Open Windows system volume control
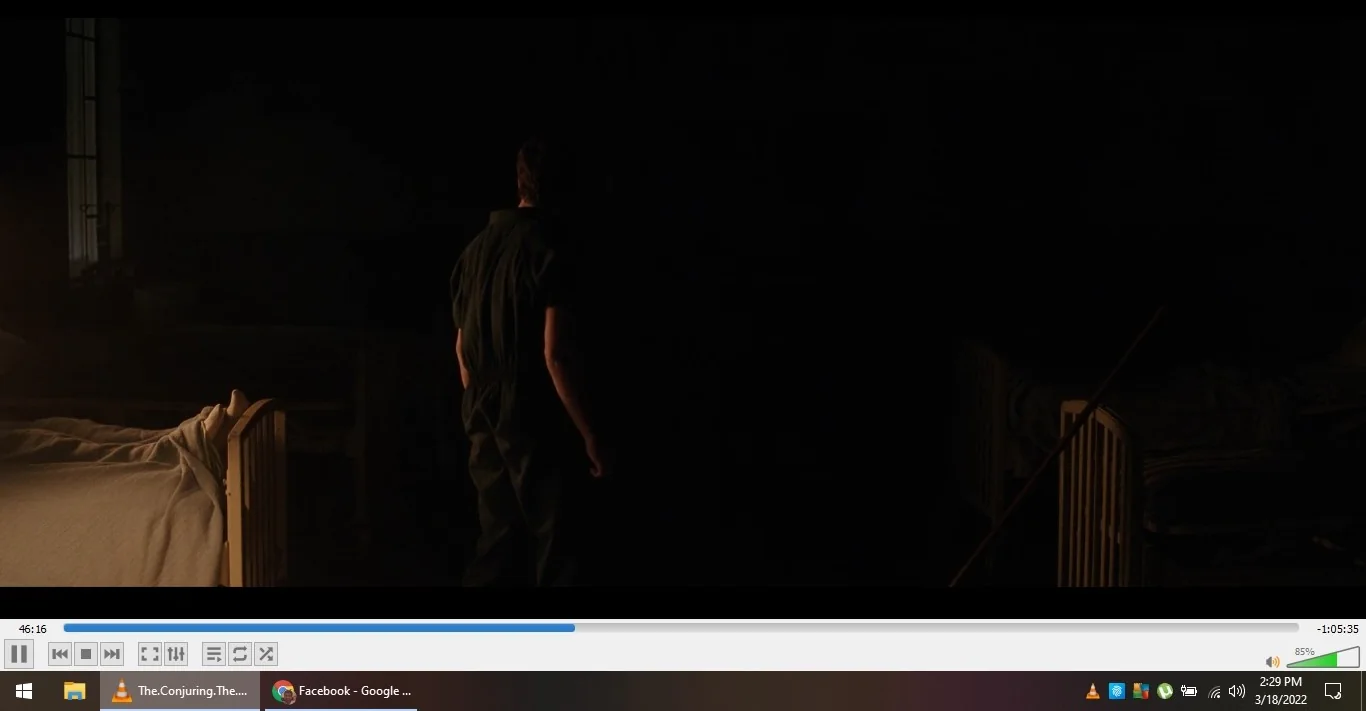 (x=1237, y=691)
